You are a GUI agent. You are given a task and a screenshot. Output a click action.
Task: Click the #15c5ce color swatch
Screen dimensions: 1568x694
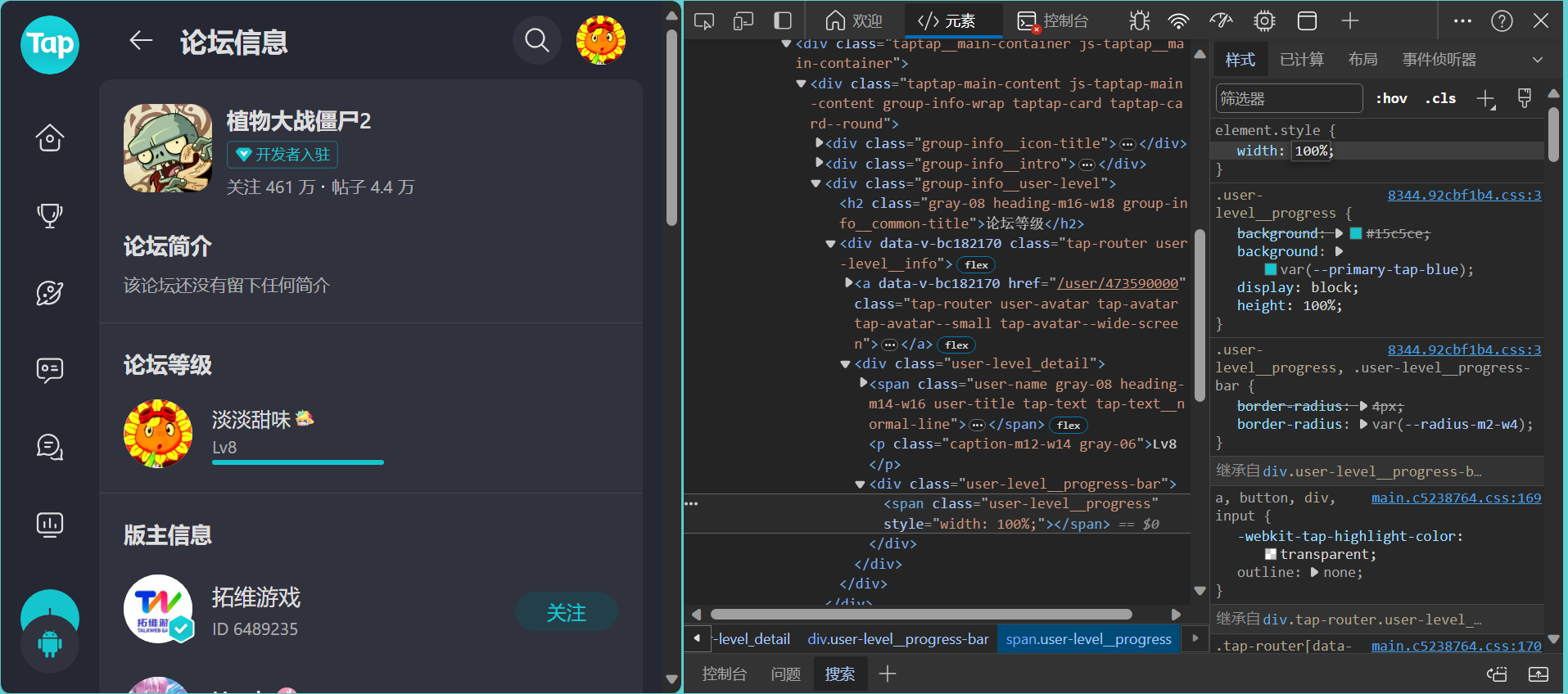pyautogui.click(x=1355, y=233)
